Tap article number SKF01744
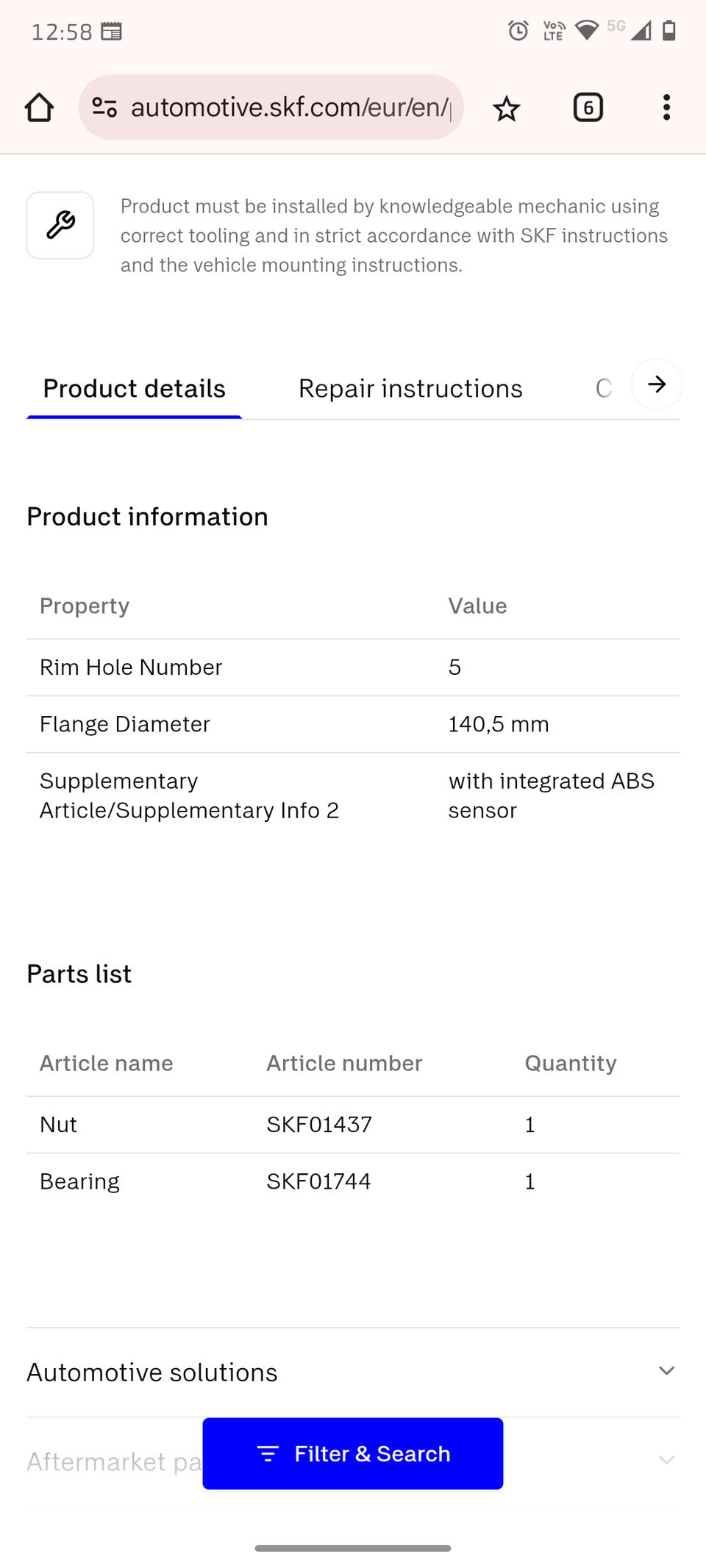706x1568 pixels. pyautogui.click(x=318, y=1181)
